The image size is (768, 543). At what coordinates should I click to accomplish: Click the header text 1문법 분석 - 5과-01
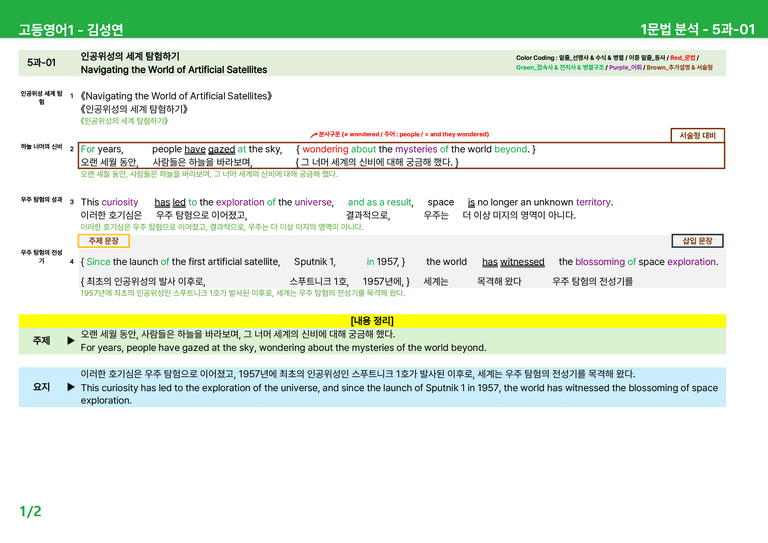click(697, 29)
